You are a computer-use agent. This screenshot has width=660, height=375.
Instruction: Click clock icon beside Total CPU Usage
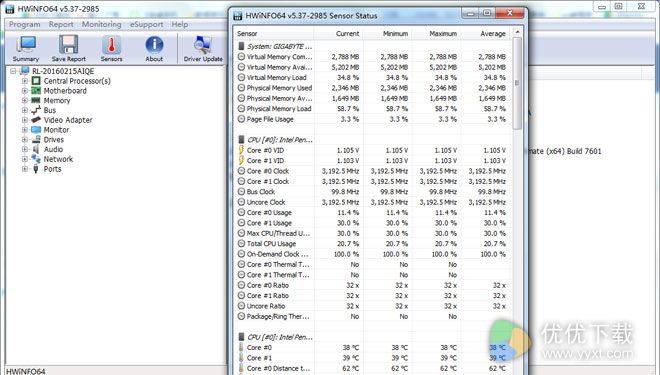(241, 244)
